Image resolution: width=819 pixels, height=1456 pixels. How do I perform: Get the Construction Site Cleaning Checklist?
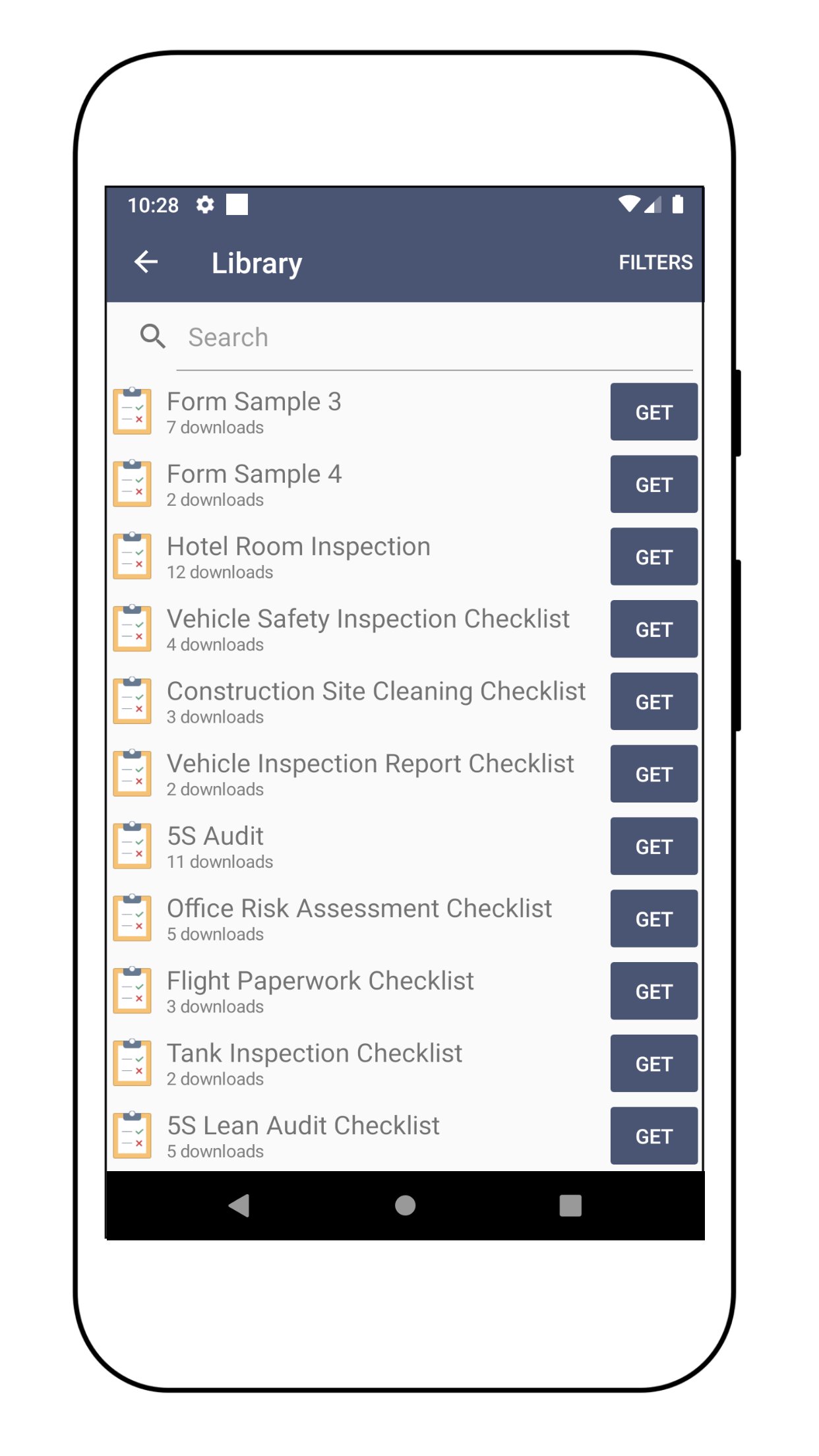point(653,702)
